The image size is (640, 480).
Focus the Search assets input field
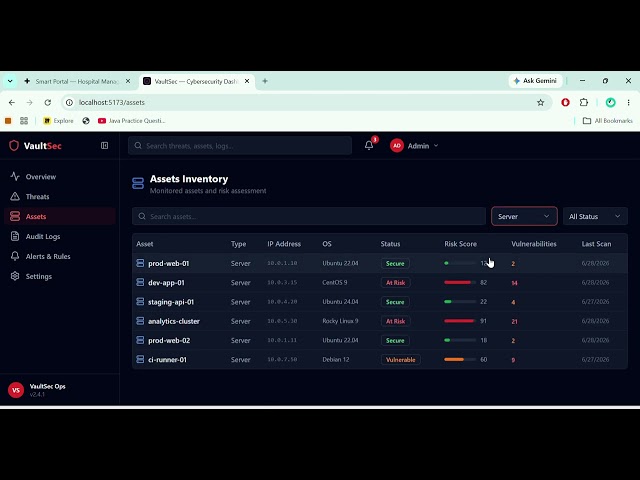[x=309, y=216]
